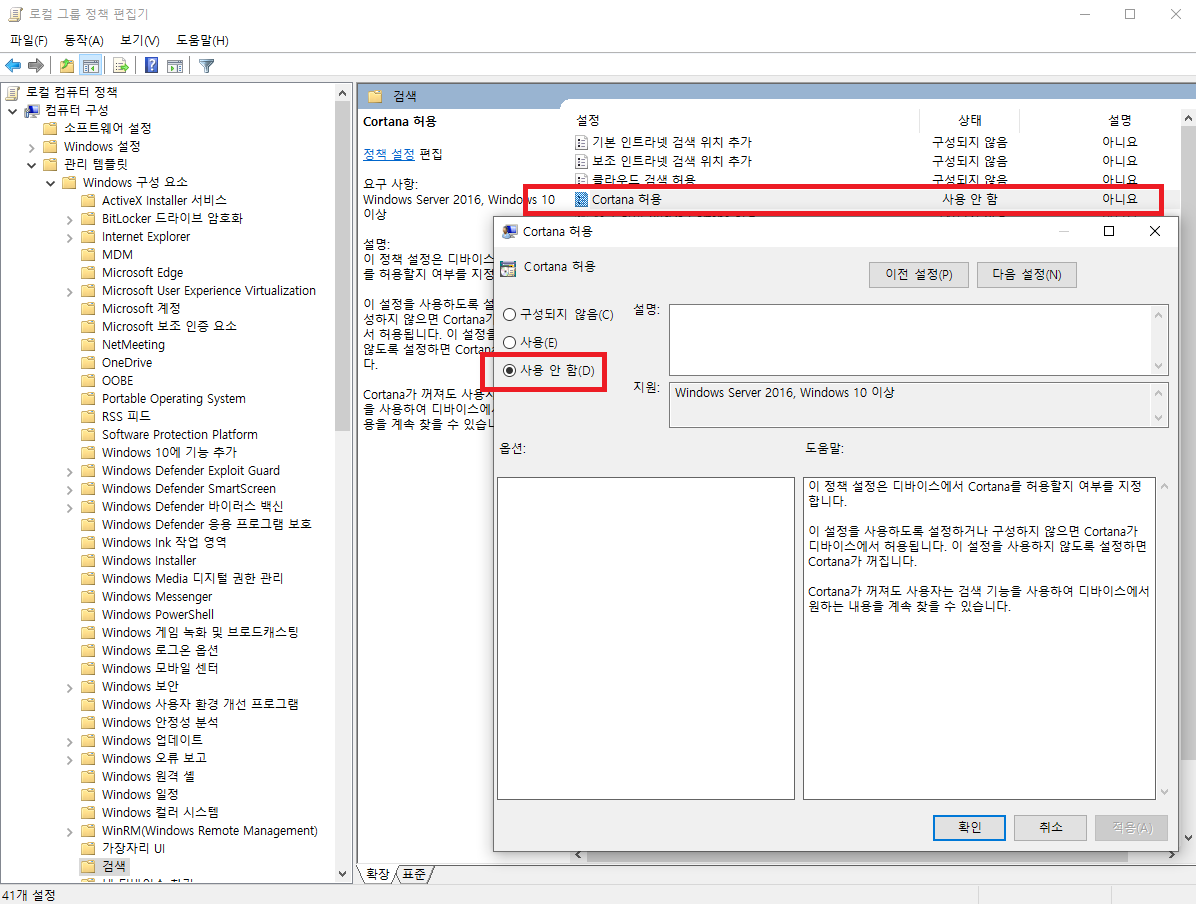Screen dimensions: 1196x904
Task: Click the 다음 설정(N) button
Action: 1027,275
